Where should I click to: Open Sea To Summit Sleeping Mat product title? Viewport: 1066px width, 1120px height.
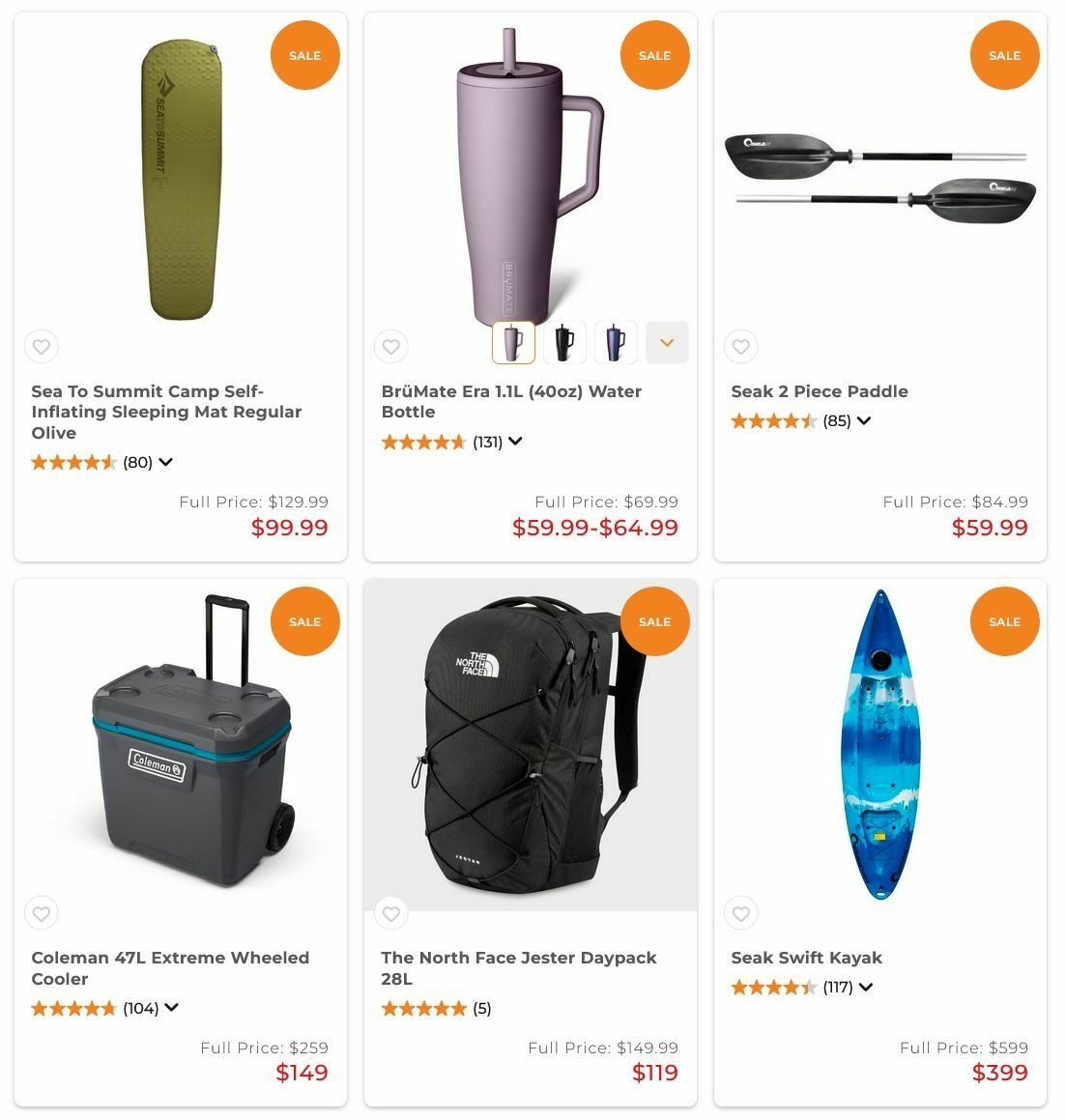coord(166,412)
